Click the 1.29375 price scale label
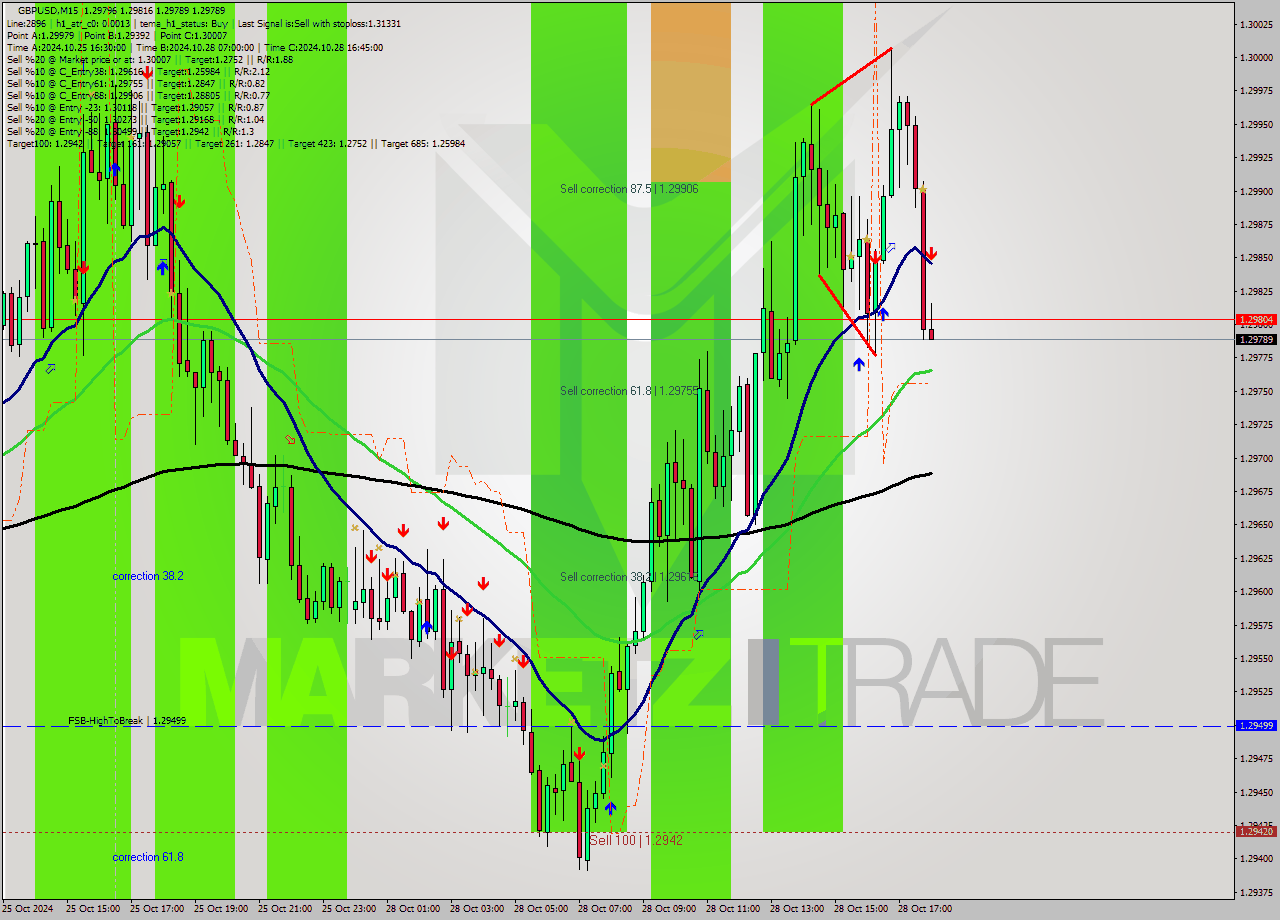The height and width of the screenshot is (920, 1280). (1256, 892)
